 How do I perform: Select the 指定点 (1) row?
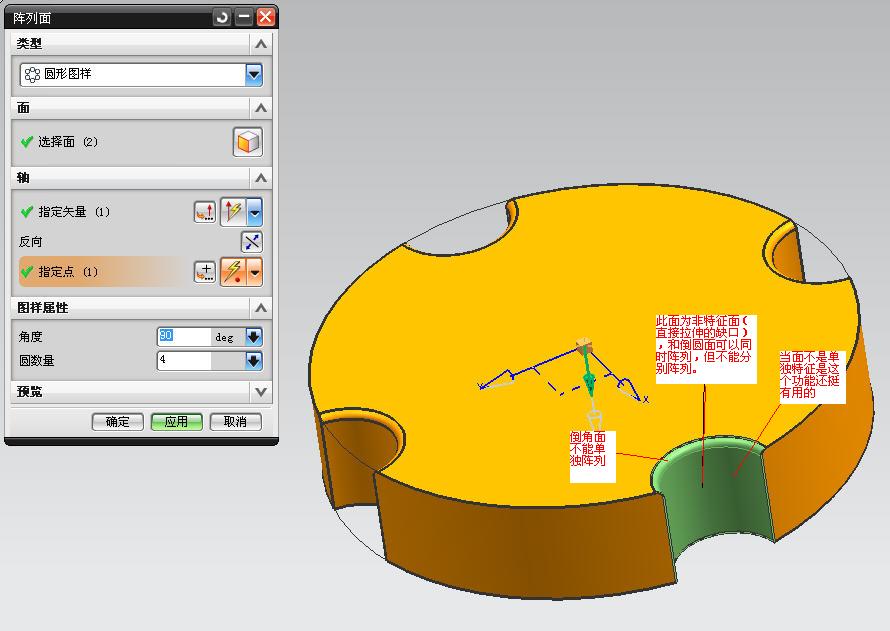104,272
